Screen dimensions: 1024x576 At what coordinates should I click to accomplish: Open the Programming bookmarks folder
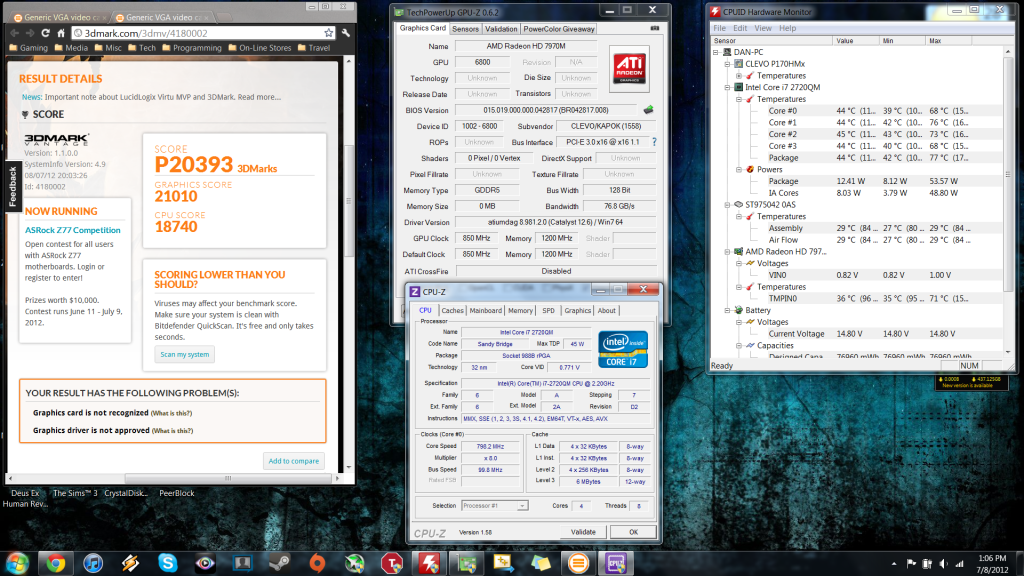tap(192, 48)
